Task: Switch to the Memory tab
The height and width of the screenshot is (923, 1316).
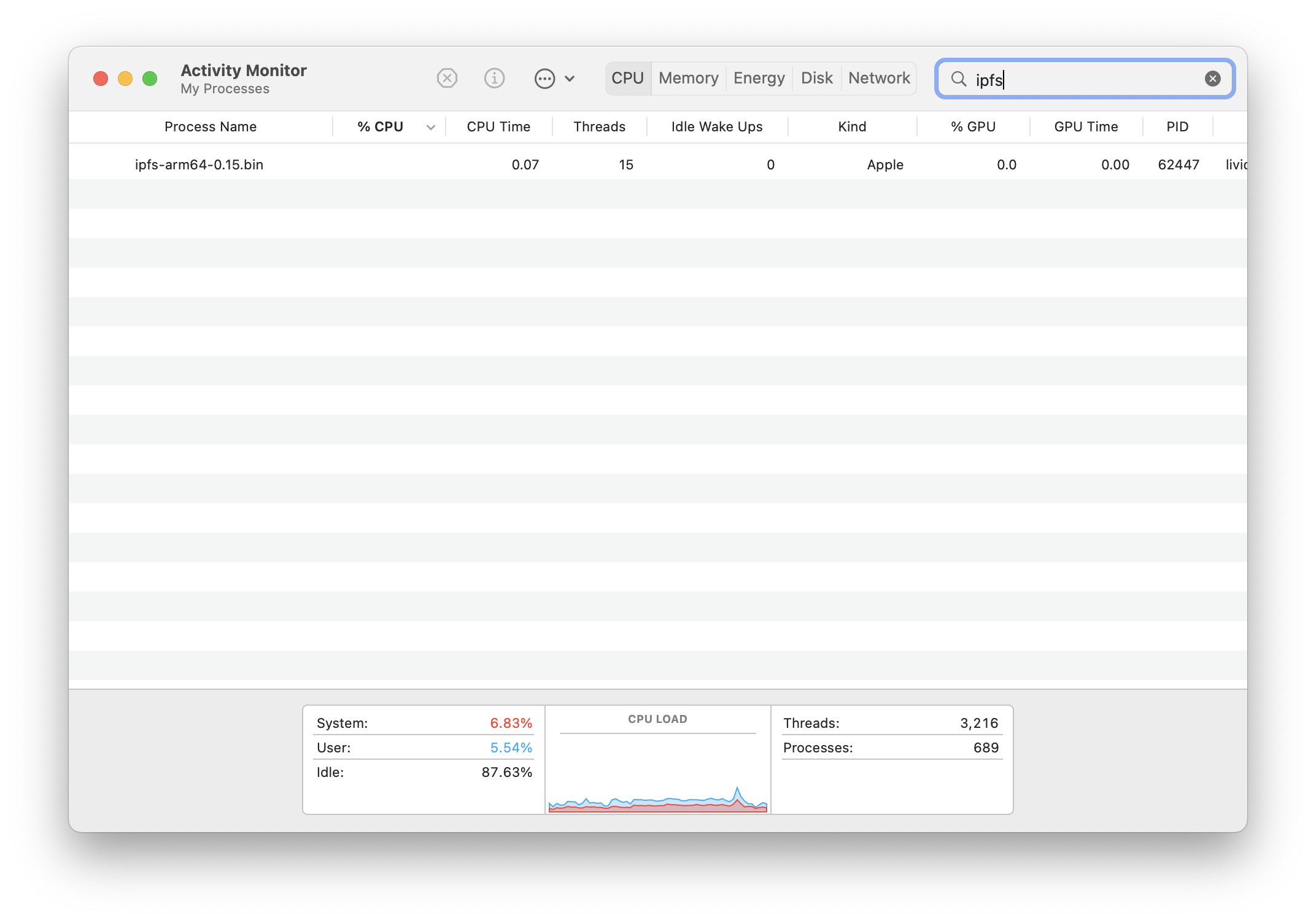Action: pyautogui.click(x=688, y=79)
